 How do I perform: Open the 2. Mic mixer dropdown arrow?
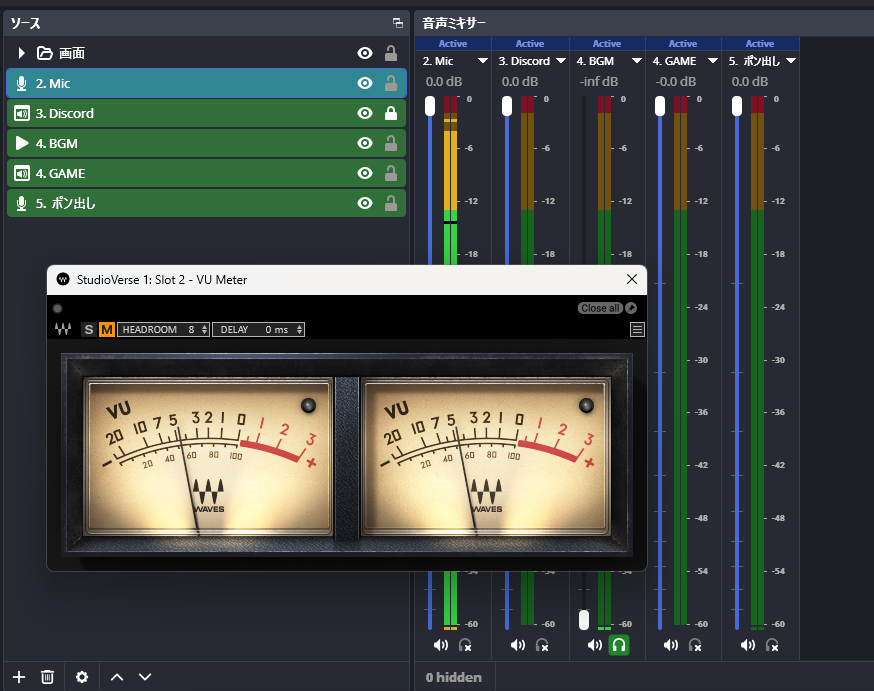click(x=483, y=60)
